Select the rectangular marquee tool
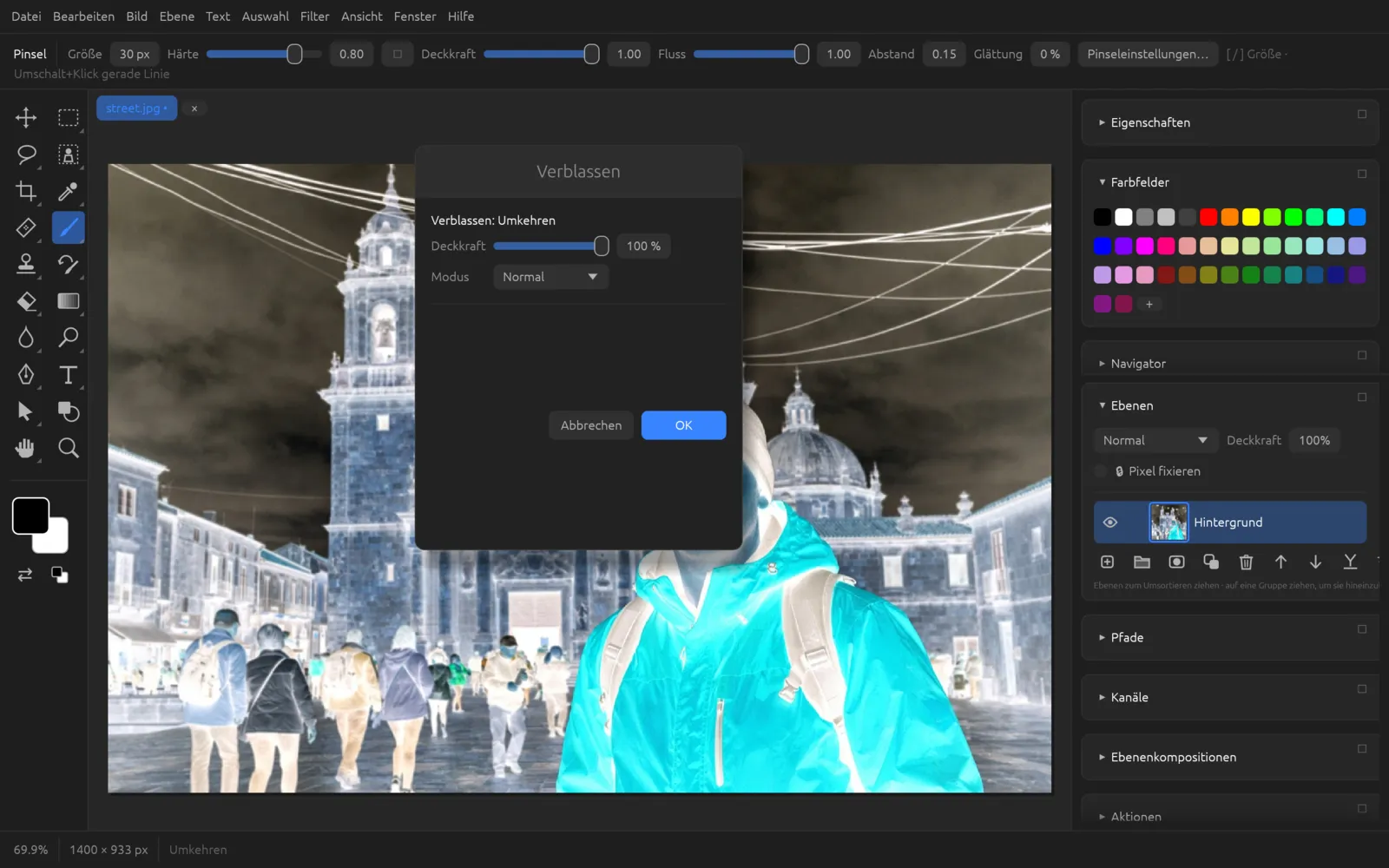1389x868 pixels. point(68,117)
